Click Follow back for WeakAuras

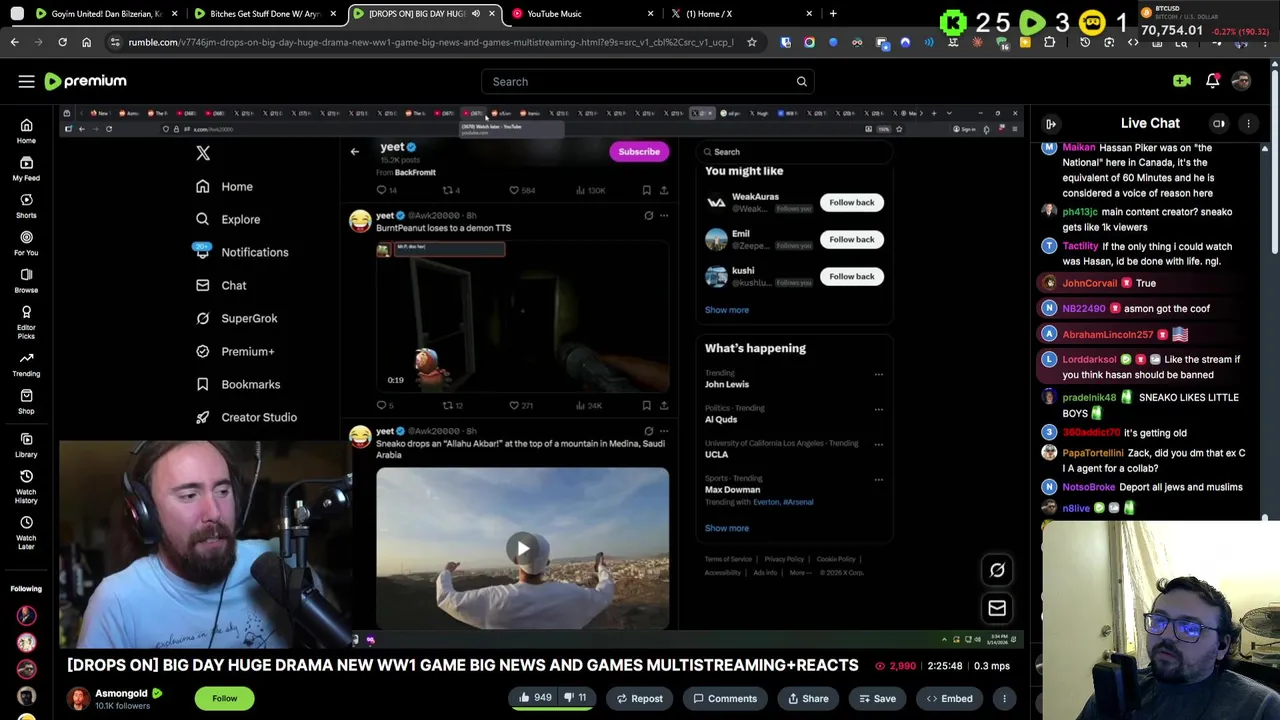pos(852,202)
